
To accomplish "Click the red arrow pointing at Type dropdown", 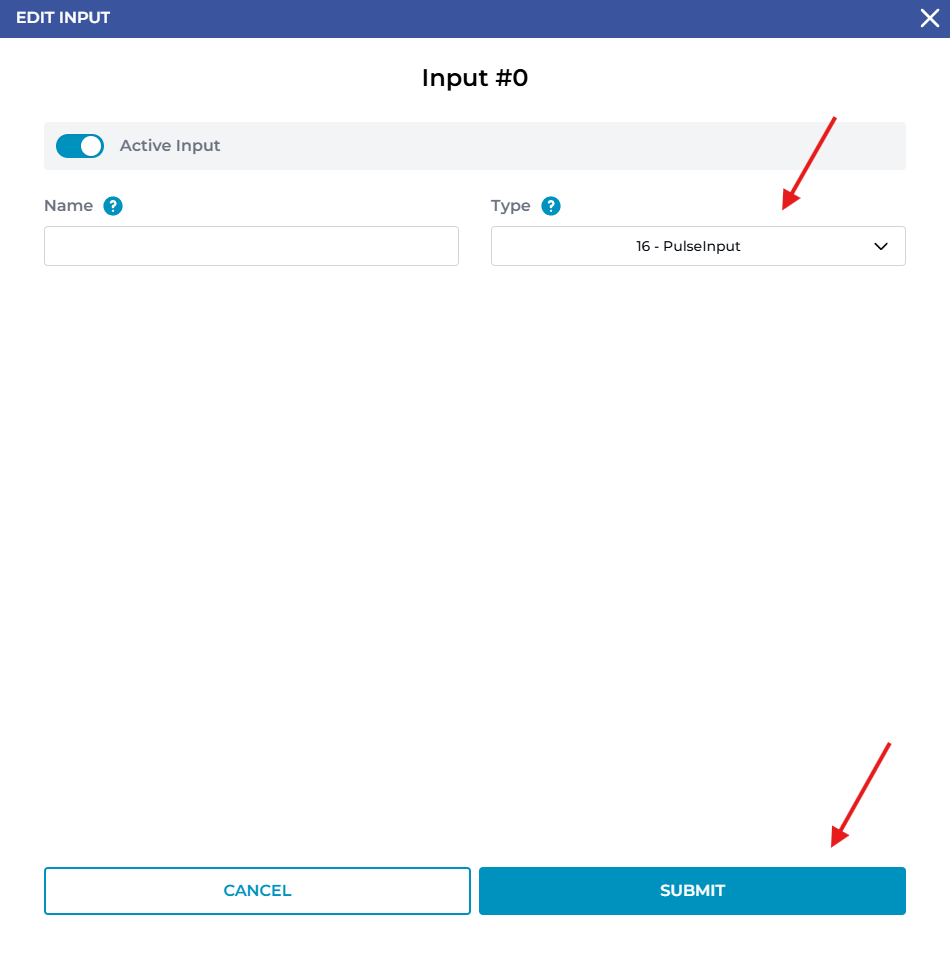I will 808,164.
